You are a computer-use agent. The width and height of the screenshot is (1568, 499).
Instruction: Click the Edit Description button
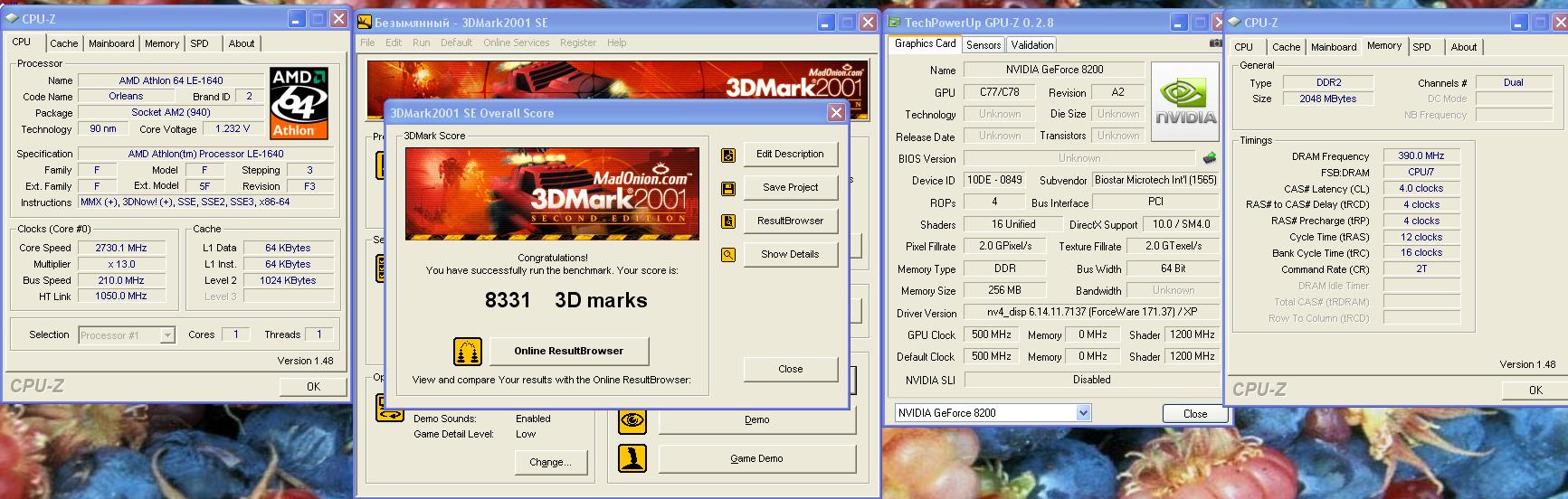coord(790,154)
